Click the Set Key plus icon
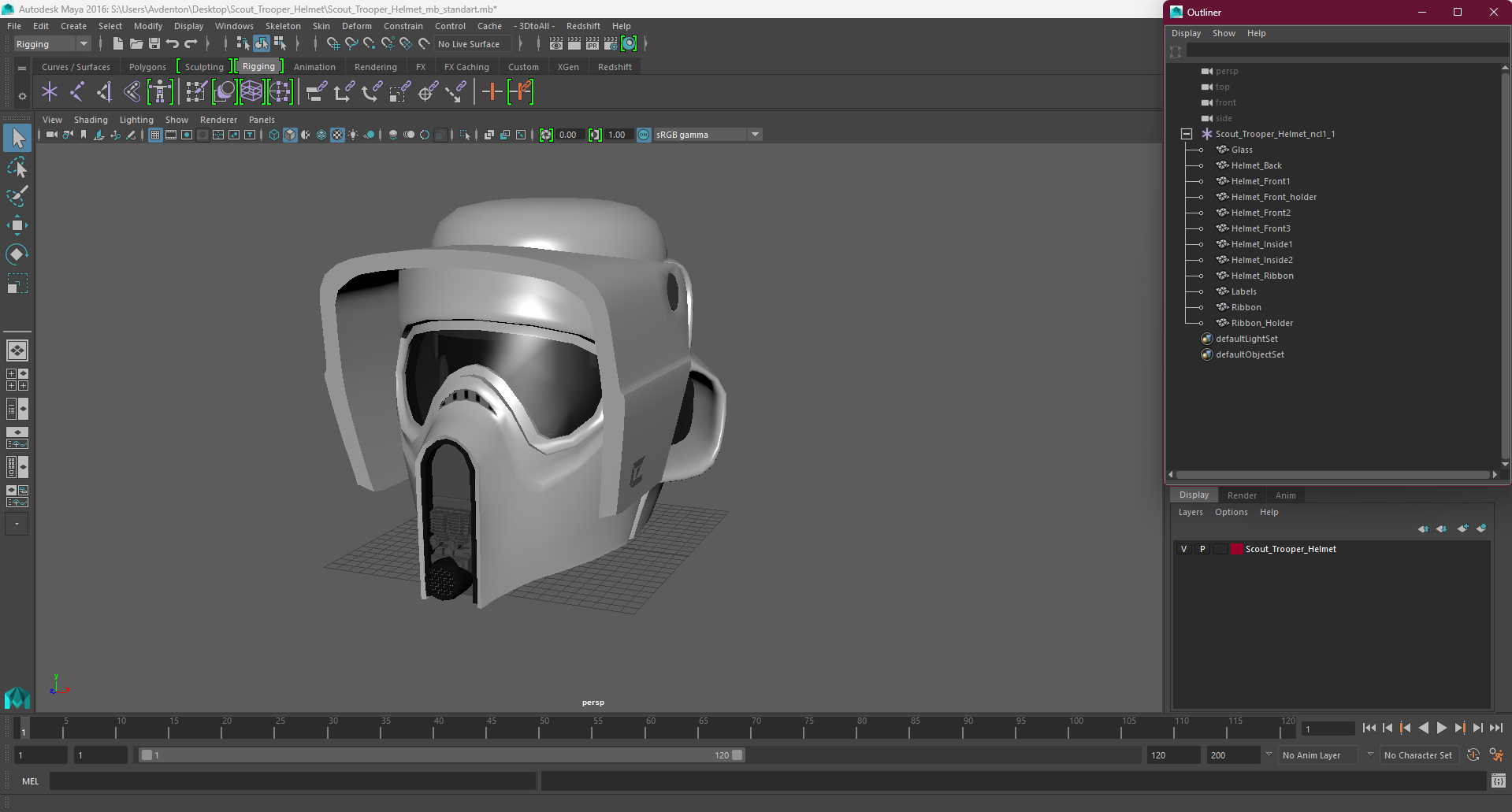The height and width of the screenshot is (812, 1512). [492, 92]
